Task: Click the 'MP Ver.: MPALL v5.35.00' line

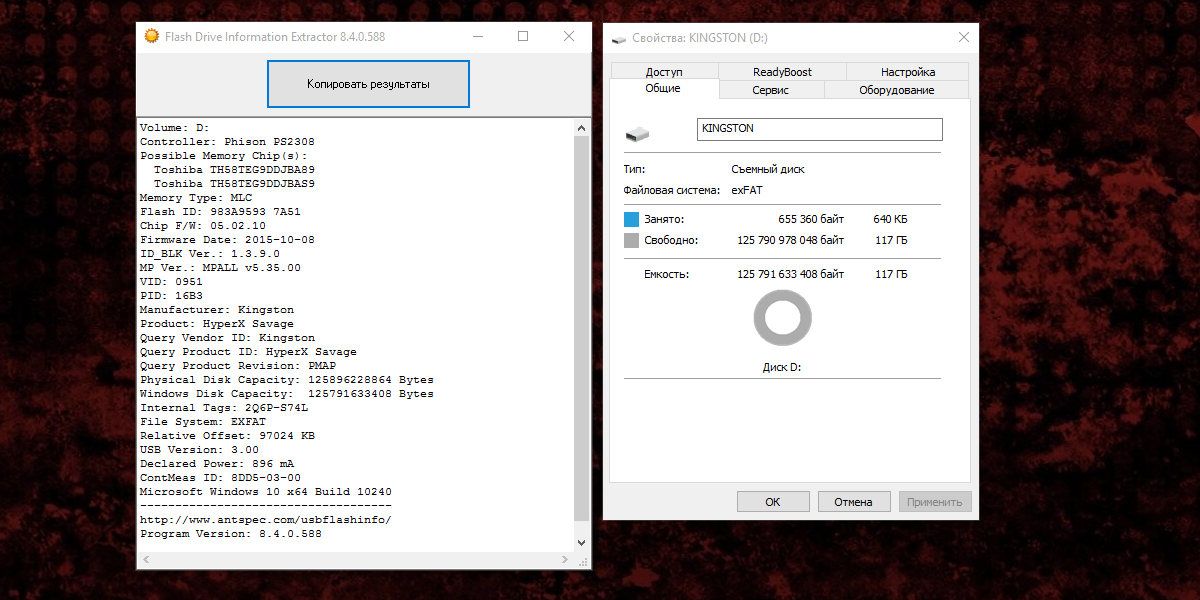Action: coord(220,268)
